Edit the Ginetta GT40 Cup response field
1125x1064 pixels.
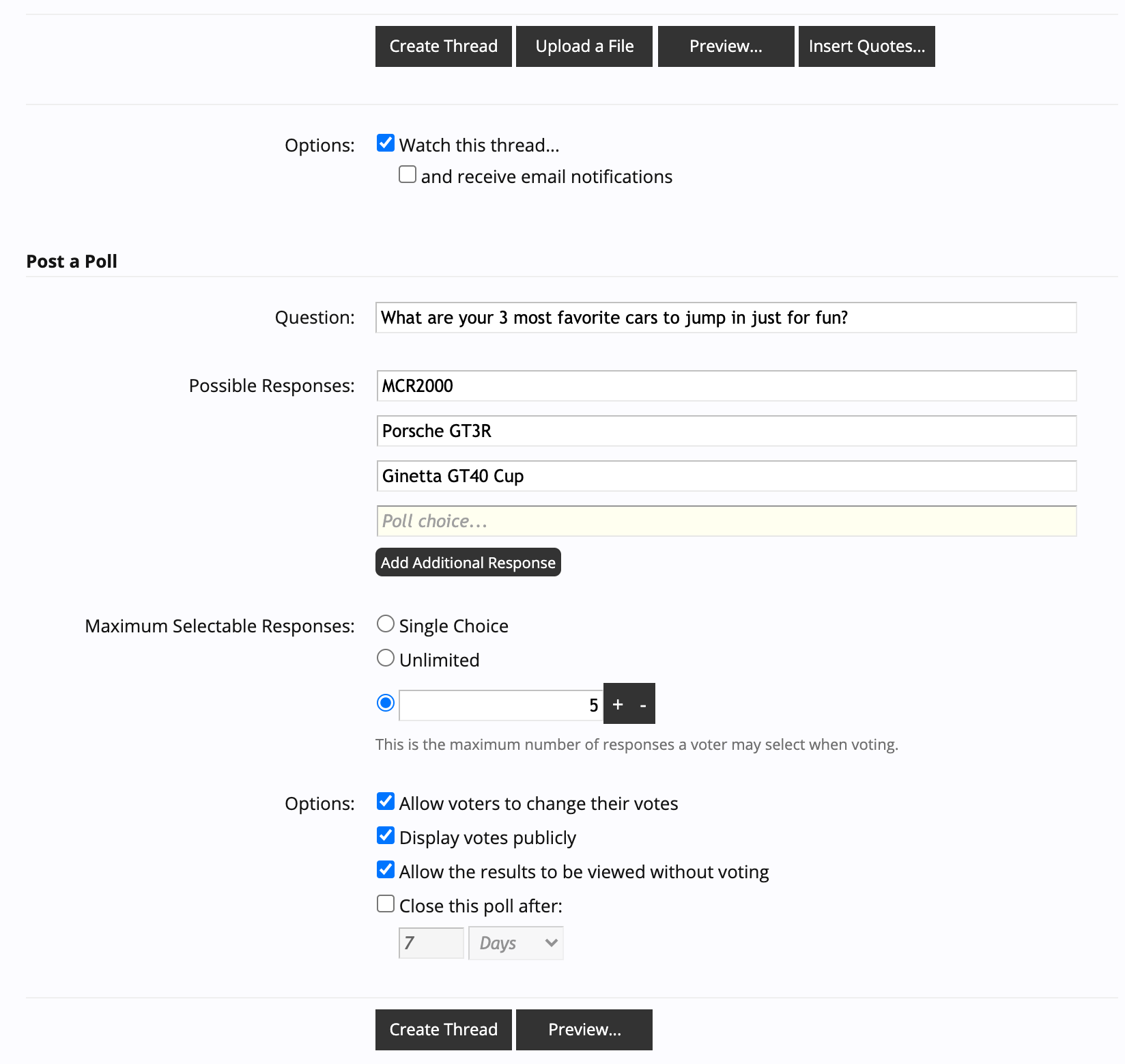pos(726,476)
